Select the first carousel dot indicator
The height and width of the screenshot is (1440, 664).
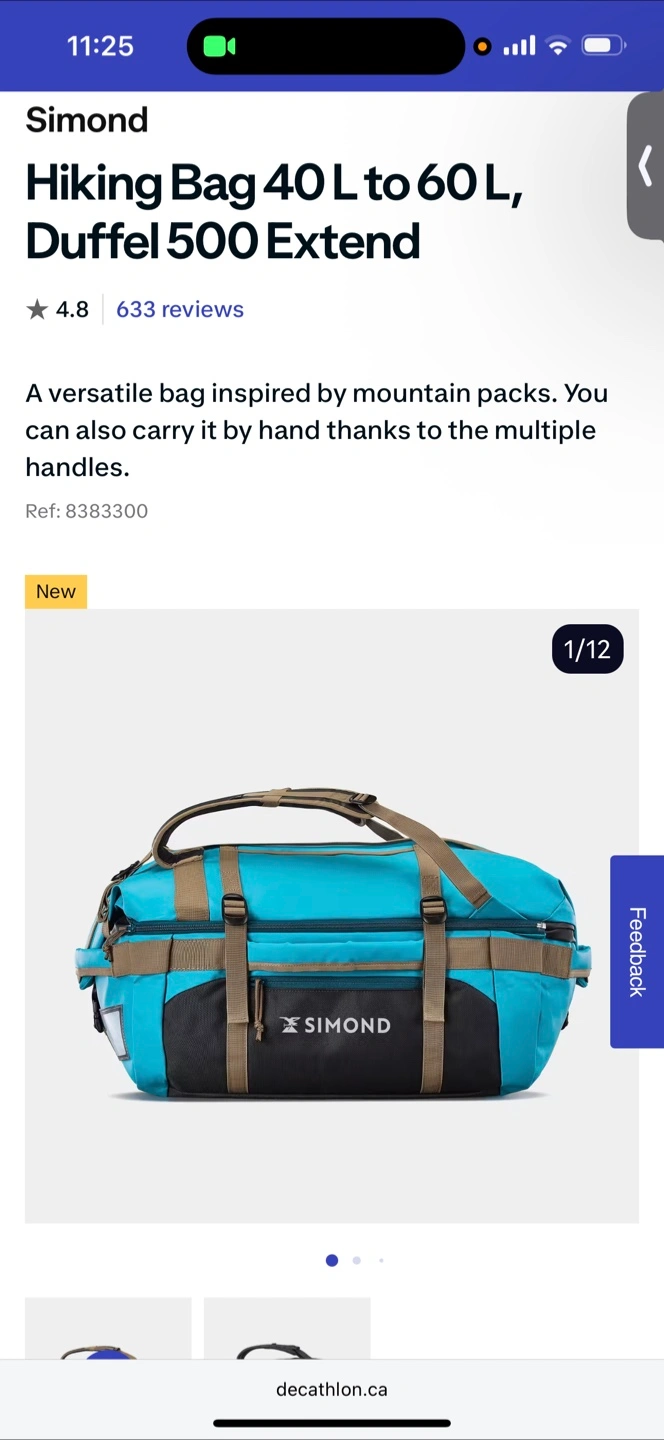[332, 1260]
